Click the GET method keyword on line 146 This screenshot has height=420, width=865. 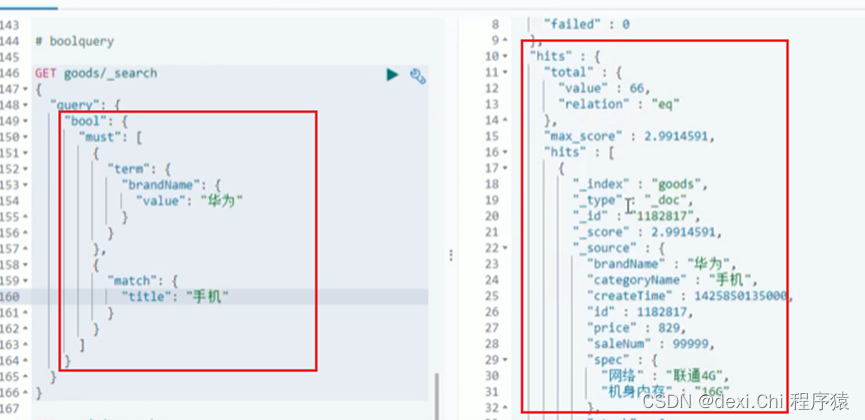pyautogui.click(x=46, y=73)
